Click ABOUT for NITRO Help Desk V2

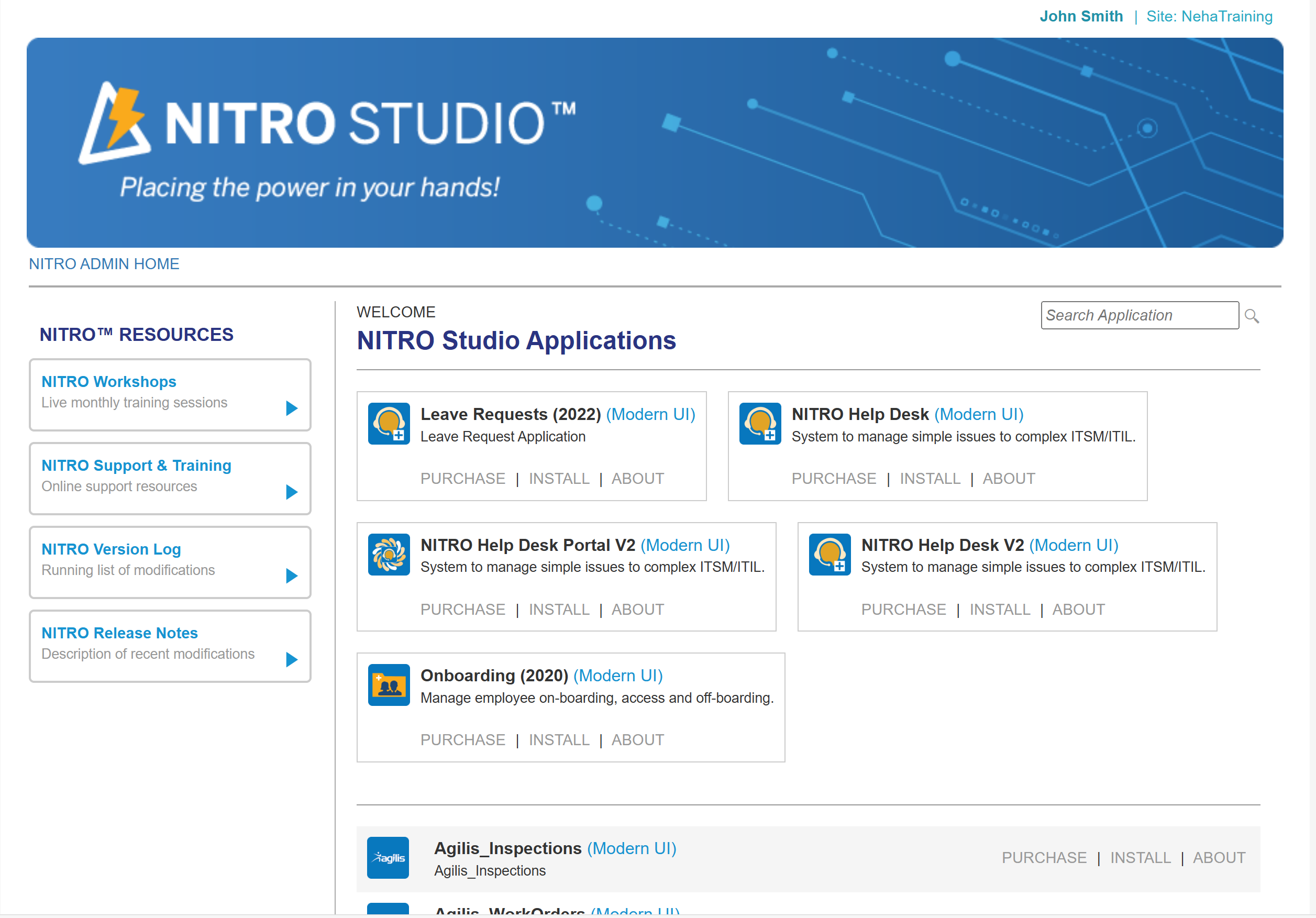(x=1078, y=609)
